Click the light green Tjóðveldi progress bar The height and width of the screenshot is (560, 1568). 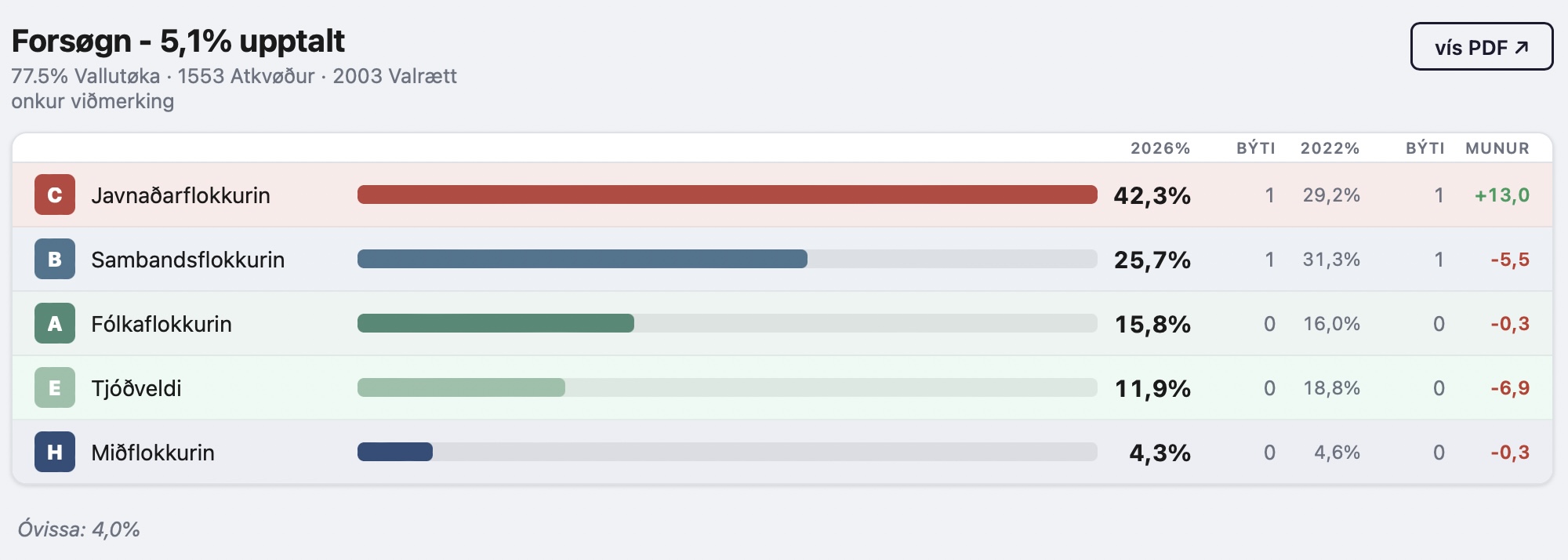pos(461,388)
